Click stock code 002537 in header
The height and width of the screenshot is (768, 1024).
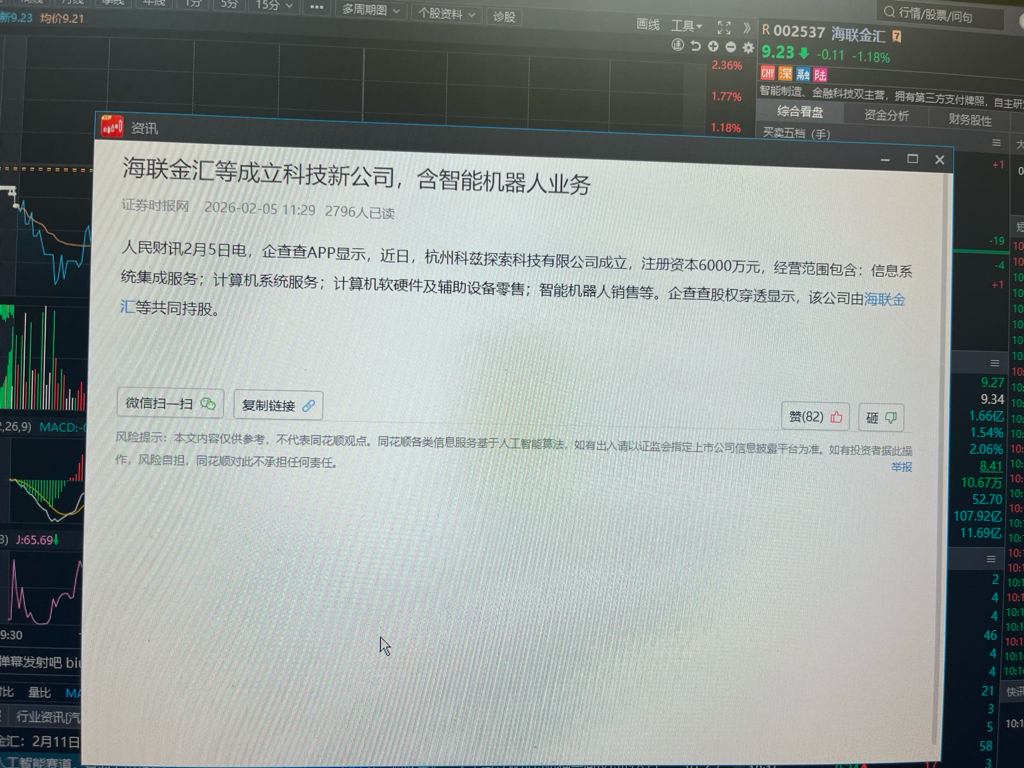pos(799,31)
